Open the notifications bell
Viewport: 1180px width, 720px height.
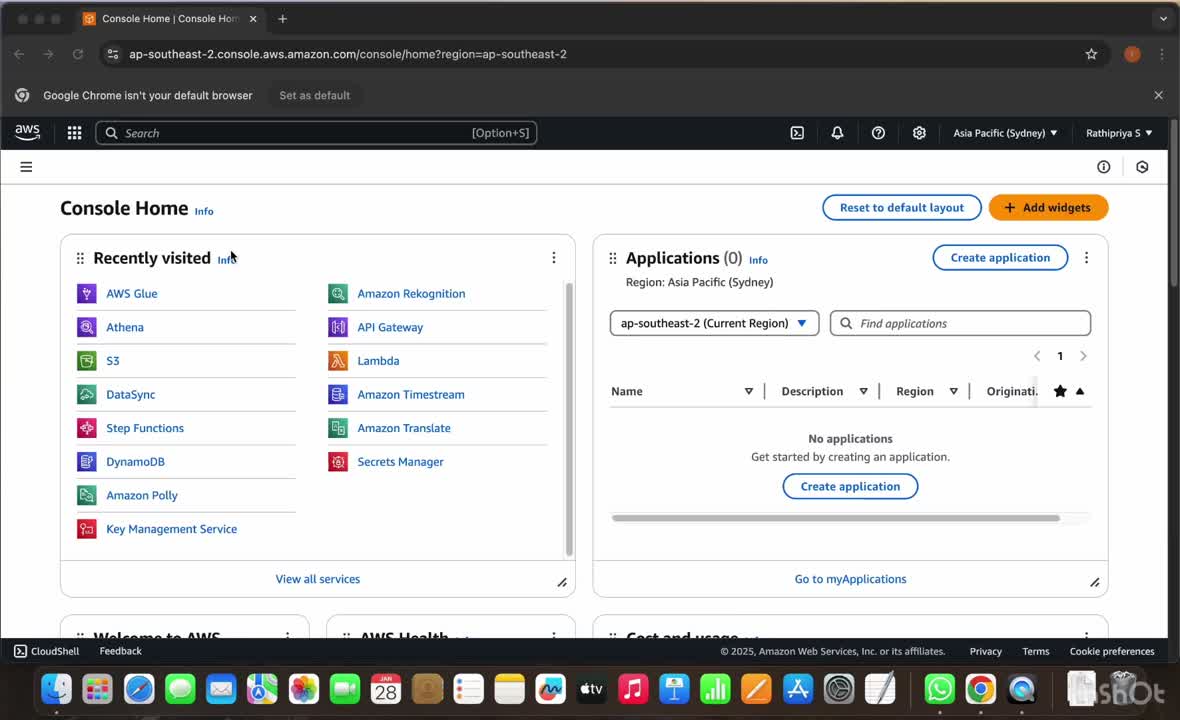coord(837,133)
